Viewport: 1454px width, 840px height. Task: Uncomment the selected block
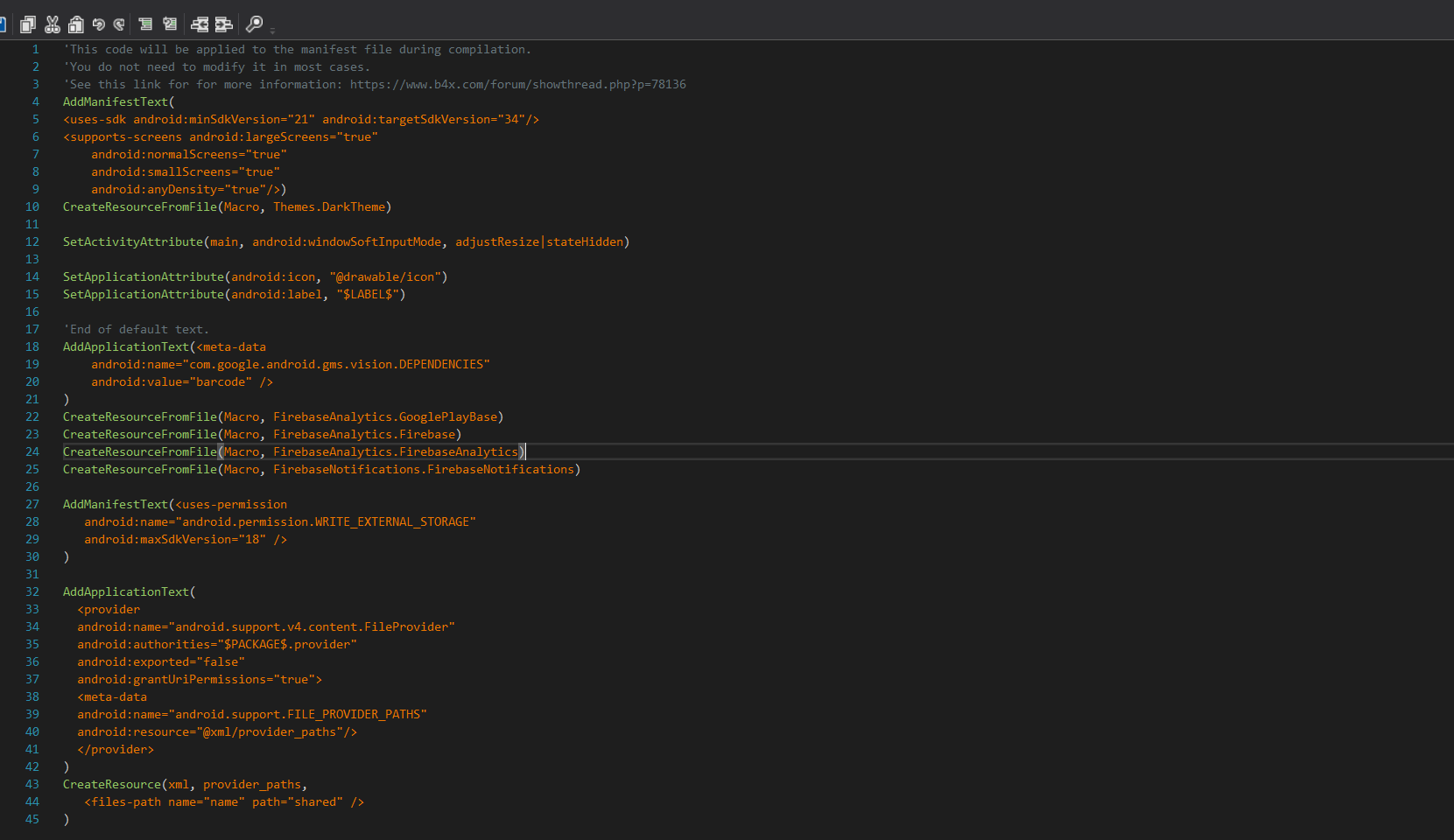coord(170,24)
